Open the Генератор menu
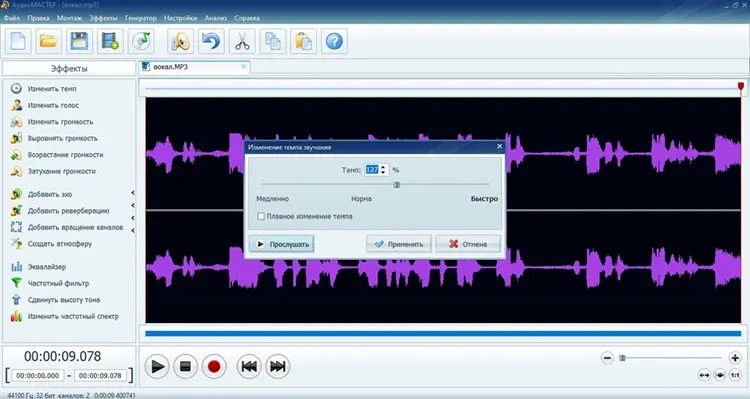This screenshot has height=399, width=750. [x=141, y=18]
